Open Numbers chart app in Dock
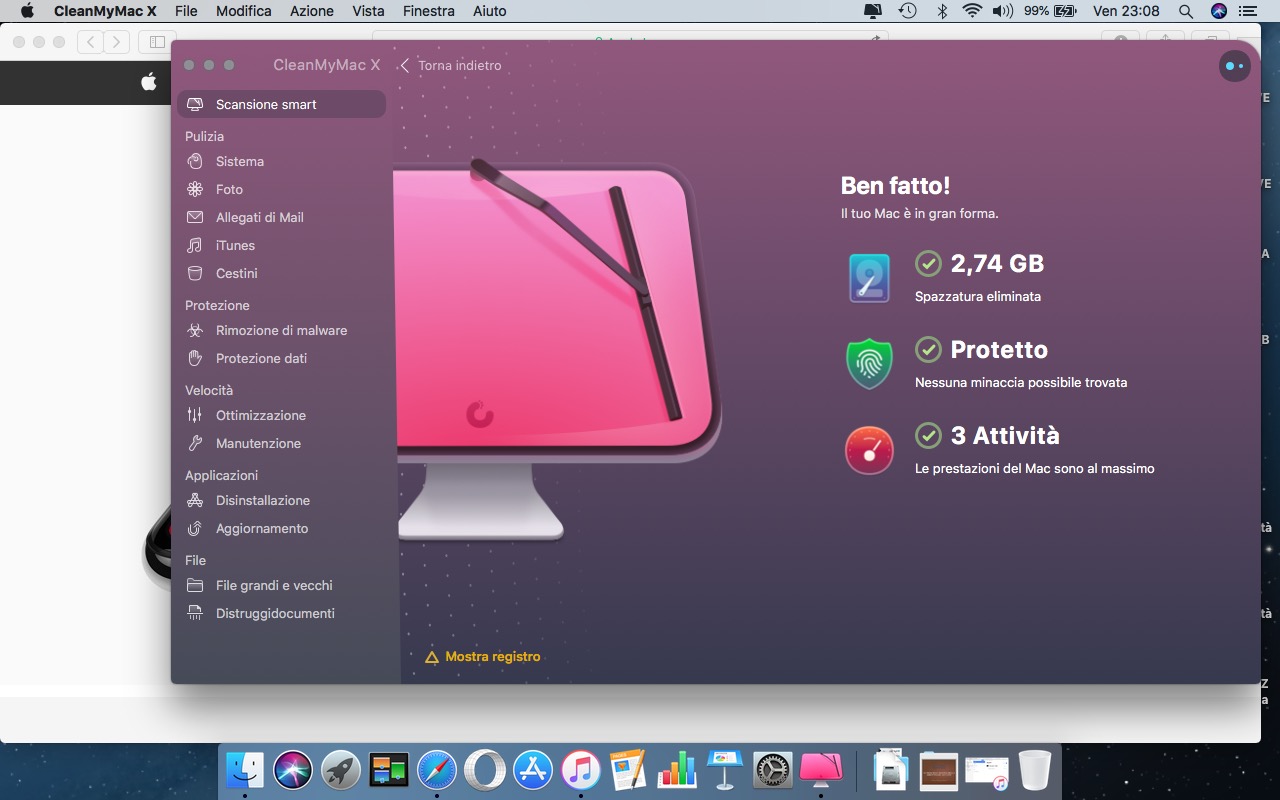This screenshot has width=1280, height=800. (x=676, y=770)
